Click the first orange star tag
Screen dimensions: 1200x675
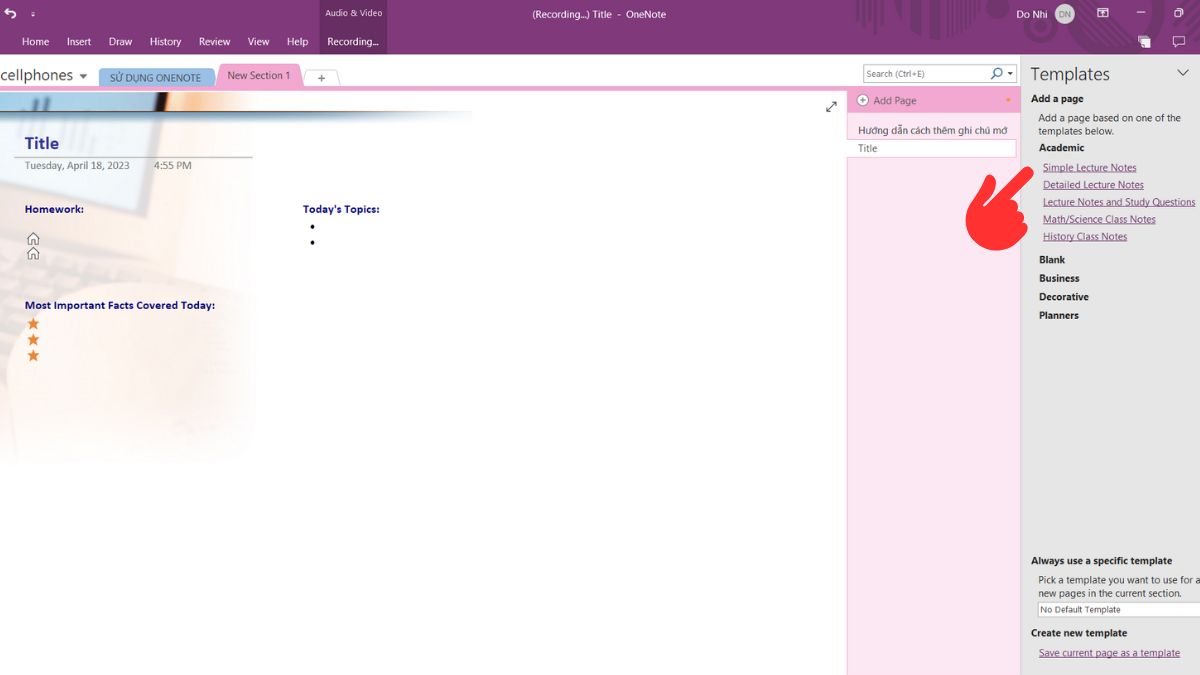click(x=33, y=324)
